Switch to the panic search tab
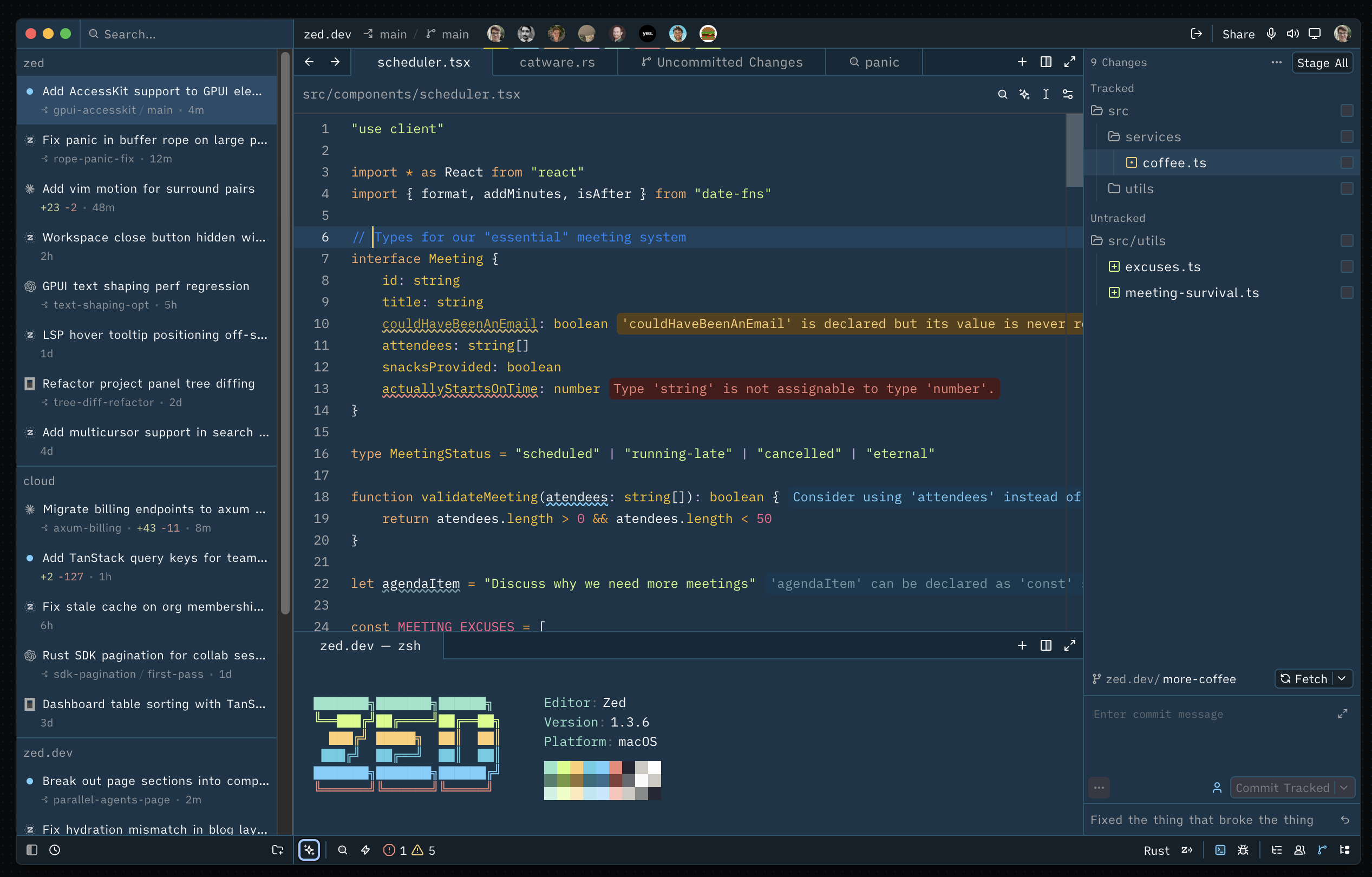 [874, 62]
